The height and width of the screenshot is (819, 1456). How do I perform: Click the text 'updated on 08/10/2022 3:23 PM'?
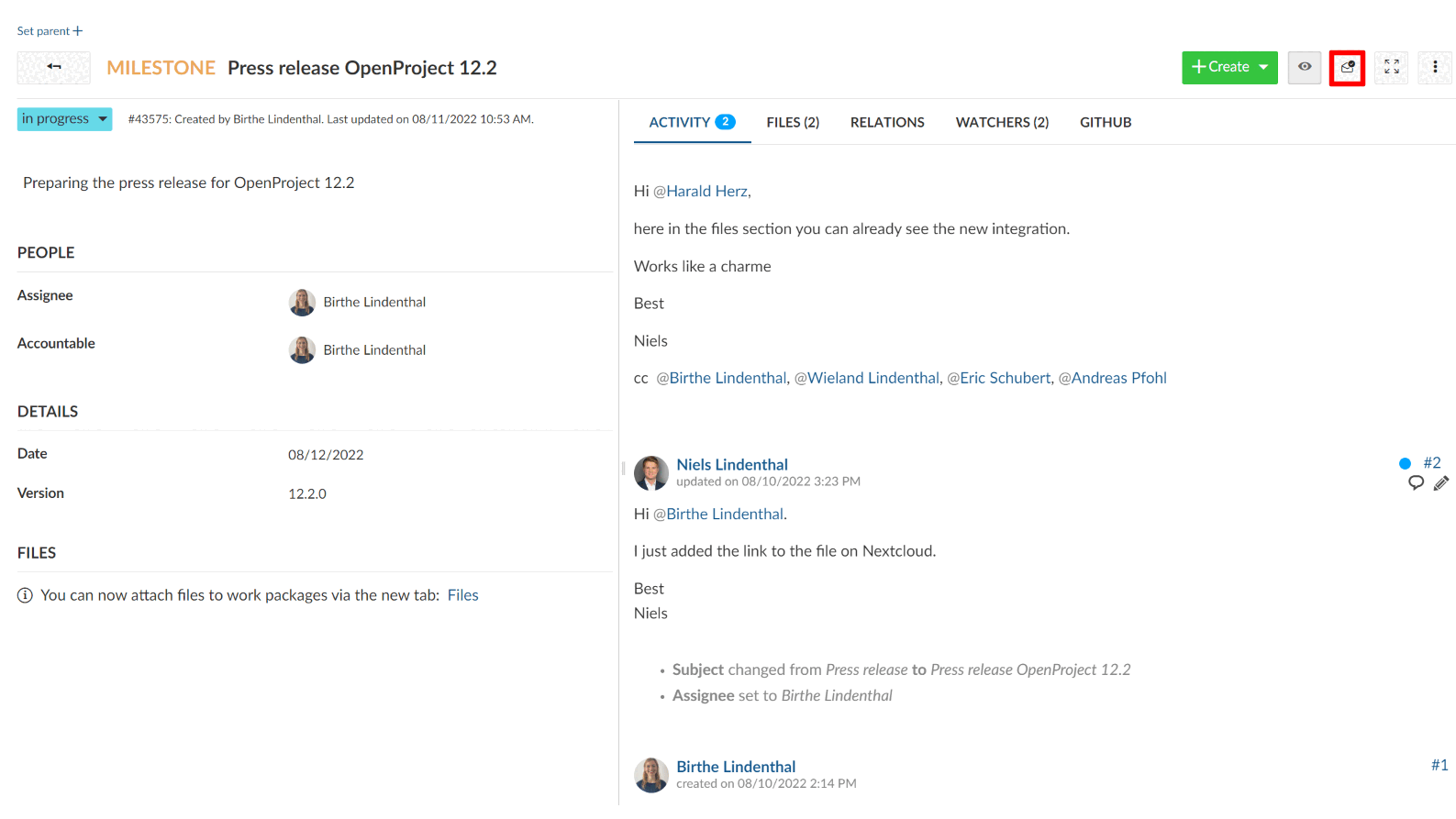(x=768, y=481)
